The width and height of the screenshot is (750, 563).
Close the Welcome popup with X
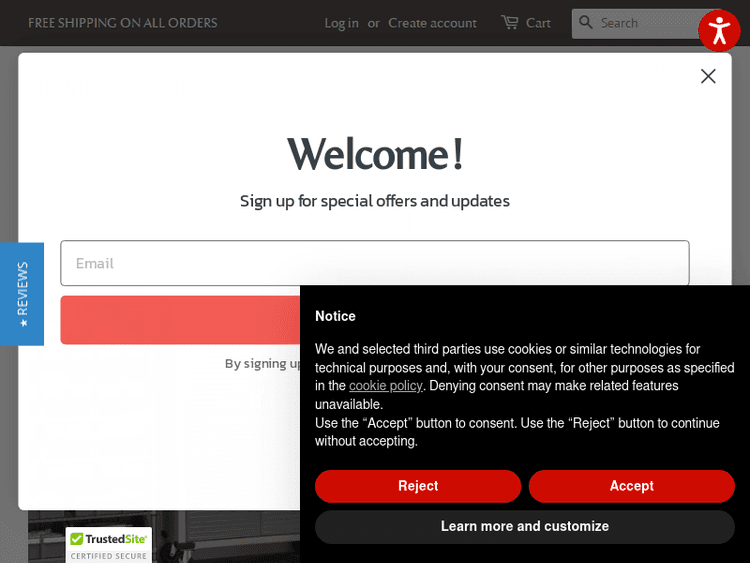point(708,76)
